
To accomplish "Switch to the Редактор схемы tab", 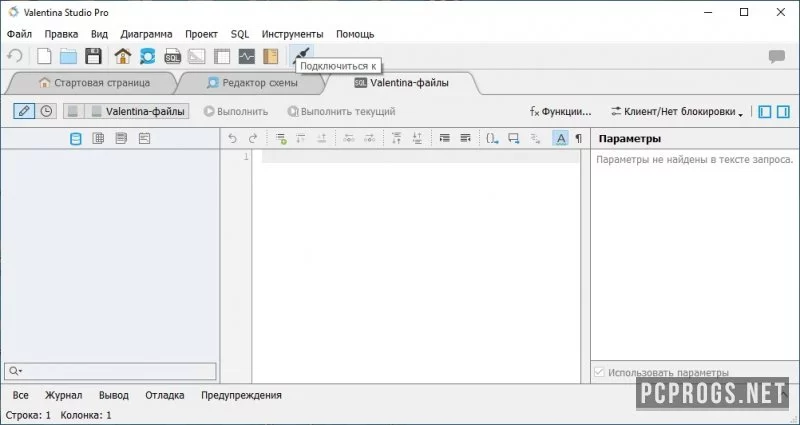I will pos(252,83).
